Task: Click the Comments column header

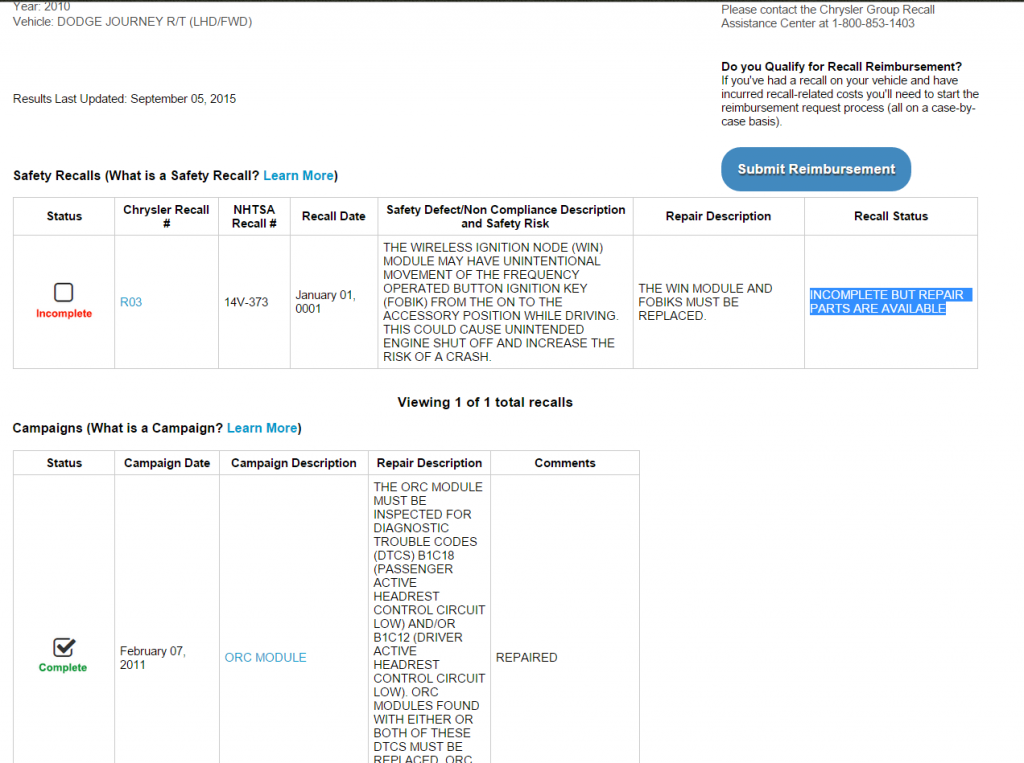Action: tap(565, 463)
